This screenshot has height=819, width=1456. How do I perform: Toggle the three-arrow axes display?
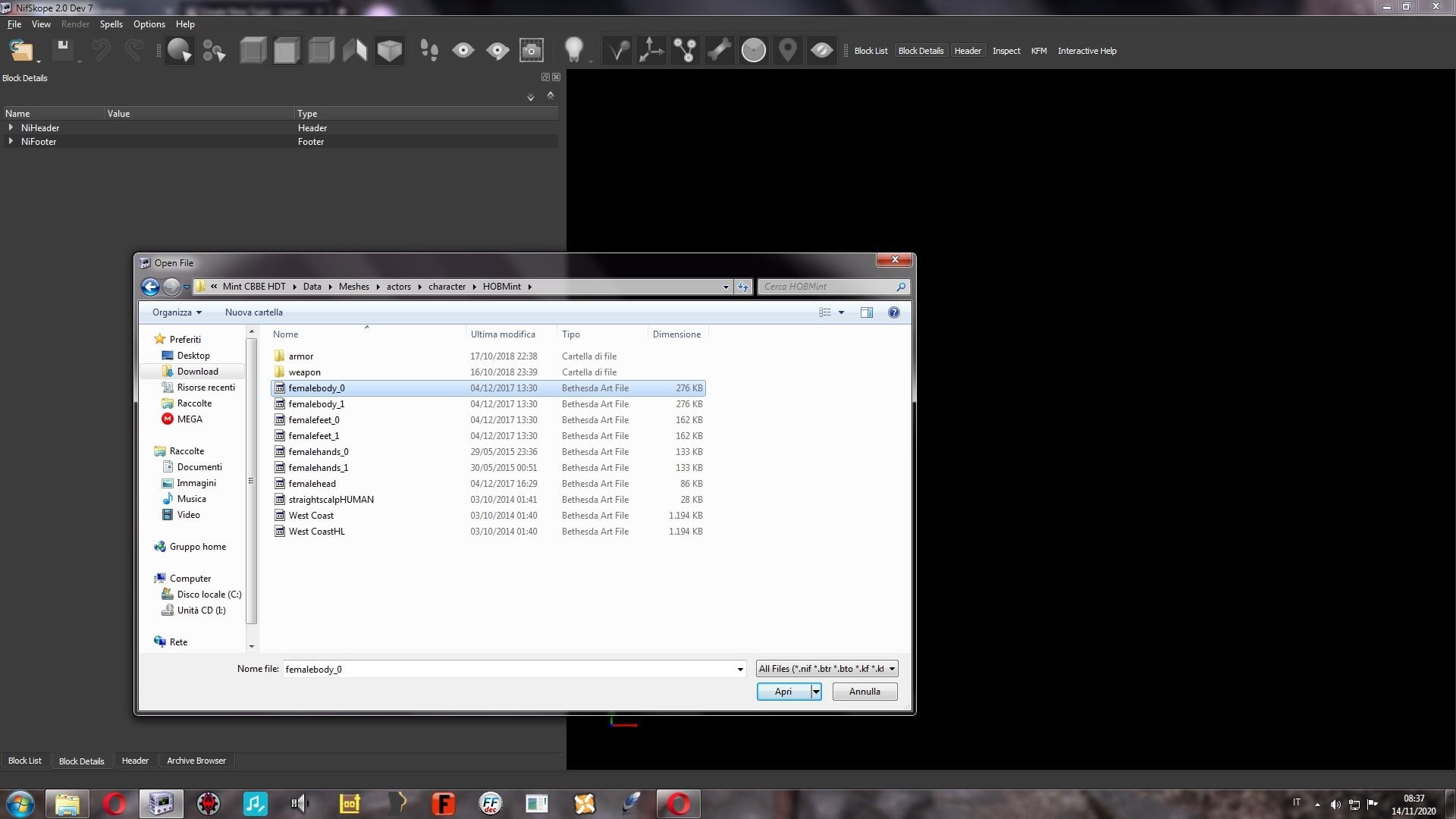651,51
